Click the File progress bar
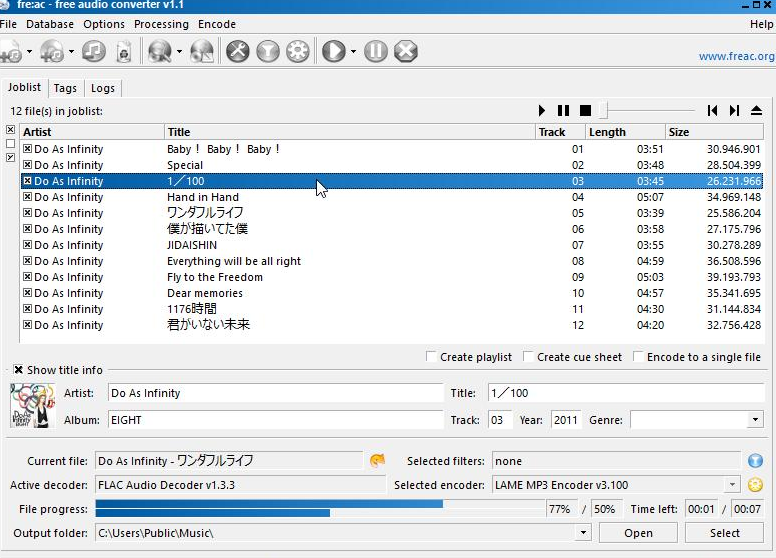 320,509
